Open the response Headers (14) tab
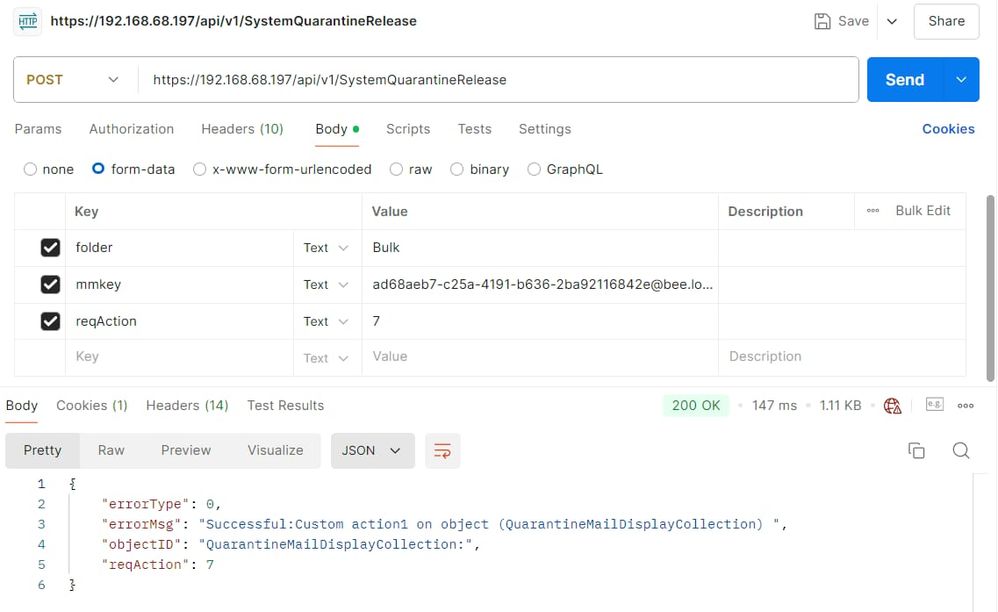 [x=187, y=405]
